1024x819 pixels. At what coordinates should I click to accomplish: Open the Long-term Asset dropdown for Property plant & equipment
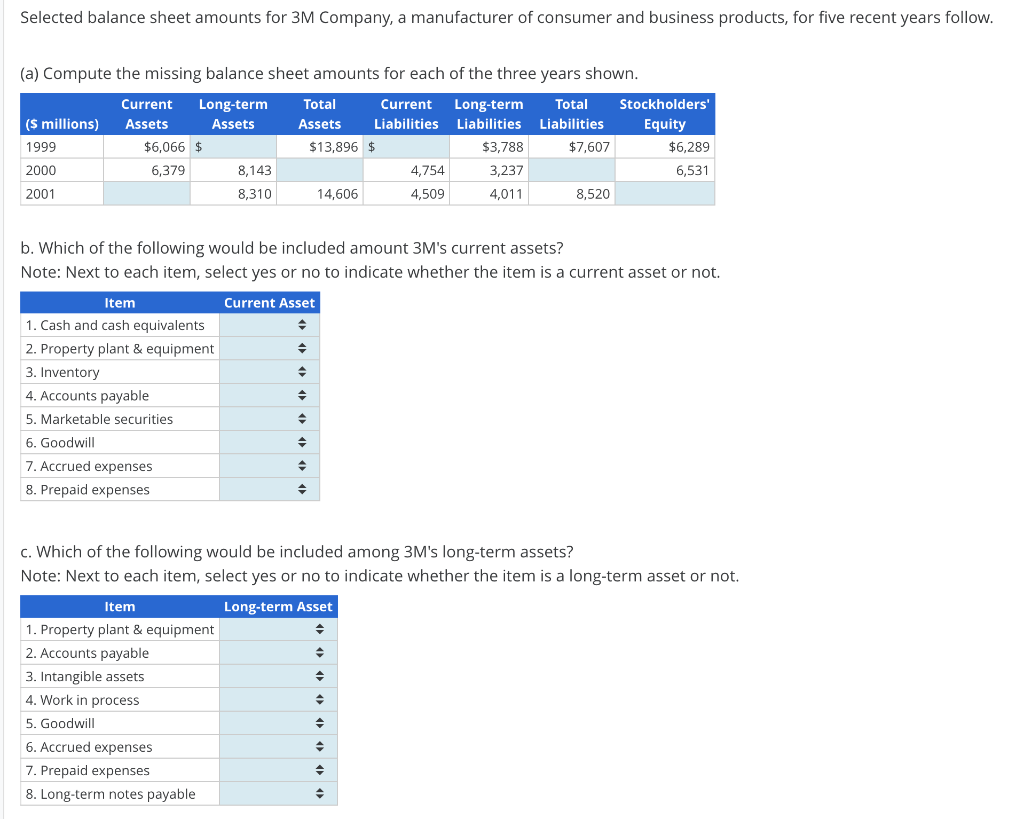coord(320,629)
